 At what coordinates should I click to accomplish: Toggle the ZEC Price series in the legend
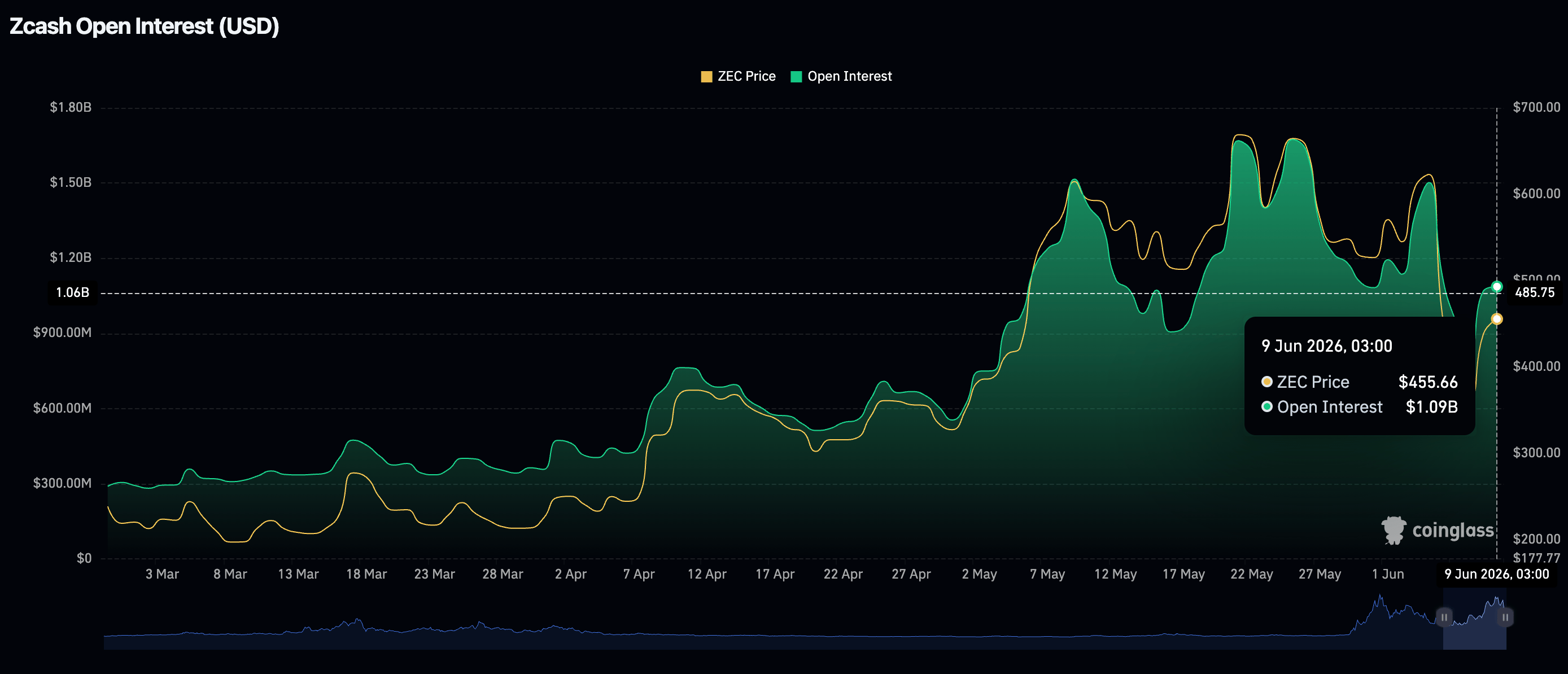coord(738,77)
